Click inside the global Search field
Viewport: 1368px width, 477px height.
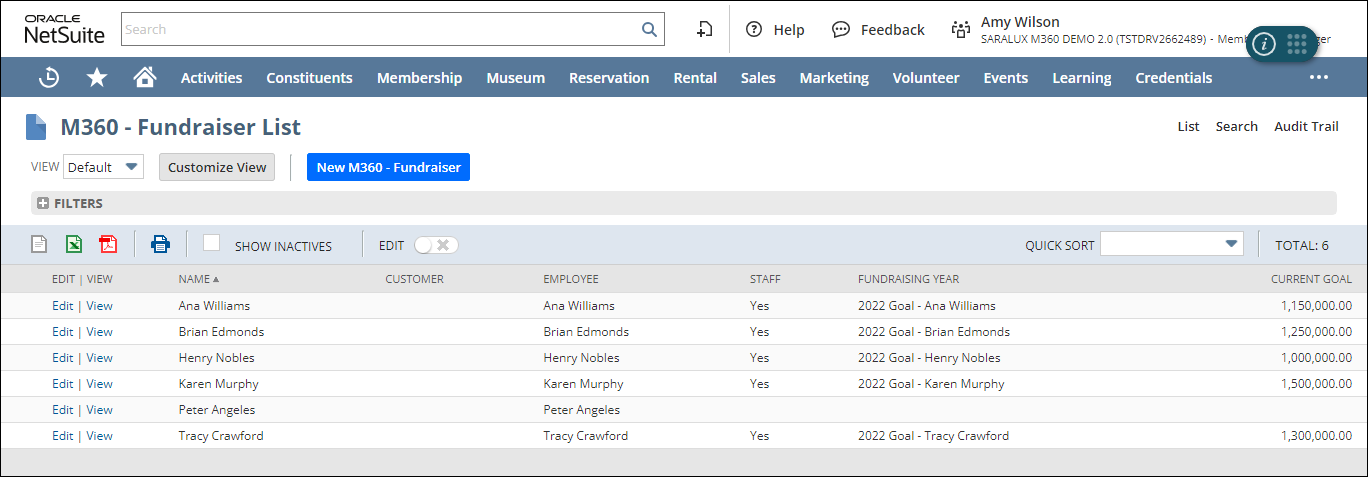(380, 29)
